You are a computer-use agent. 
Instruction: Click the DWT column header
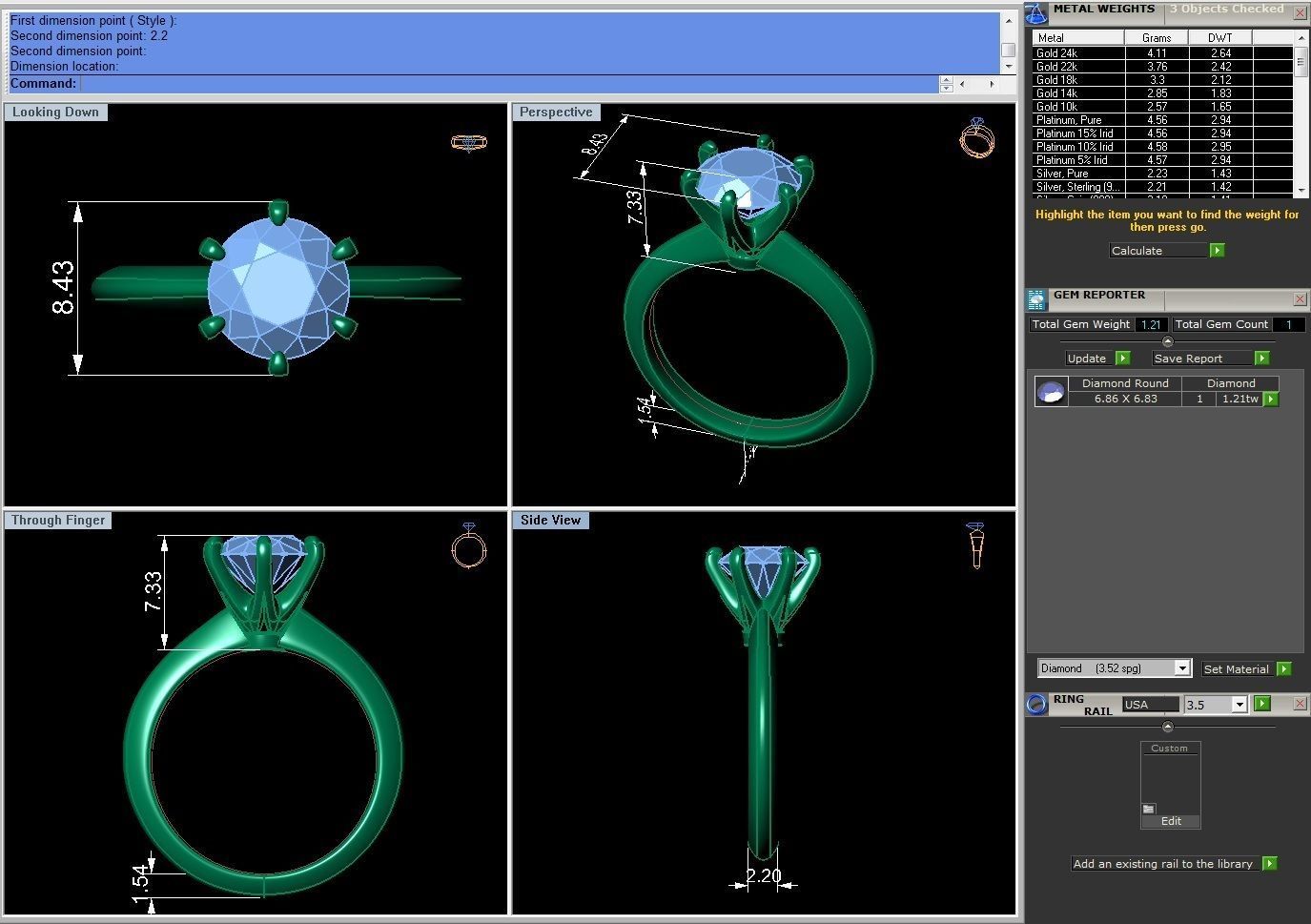[1220, 37]
